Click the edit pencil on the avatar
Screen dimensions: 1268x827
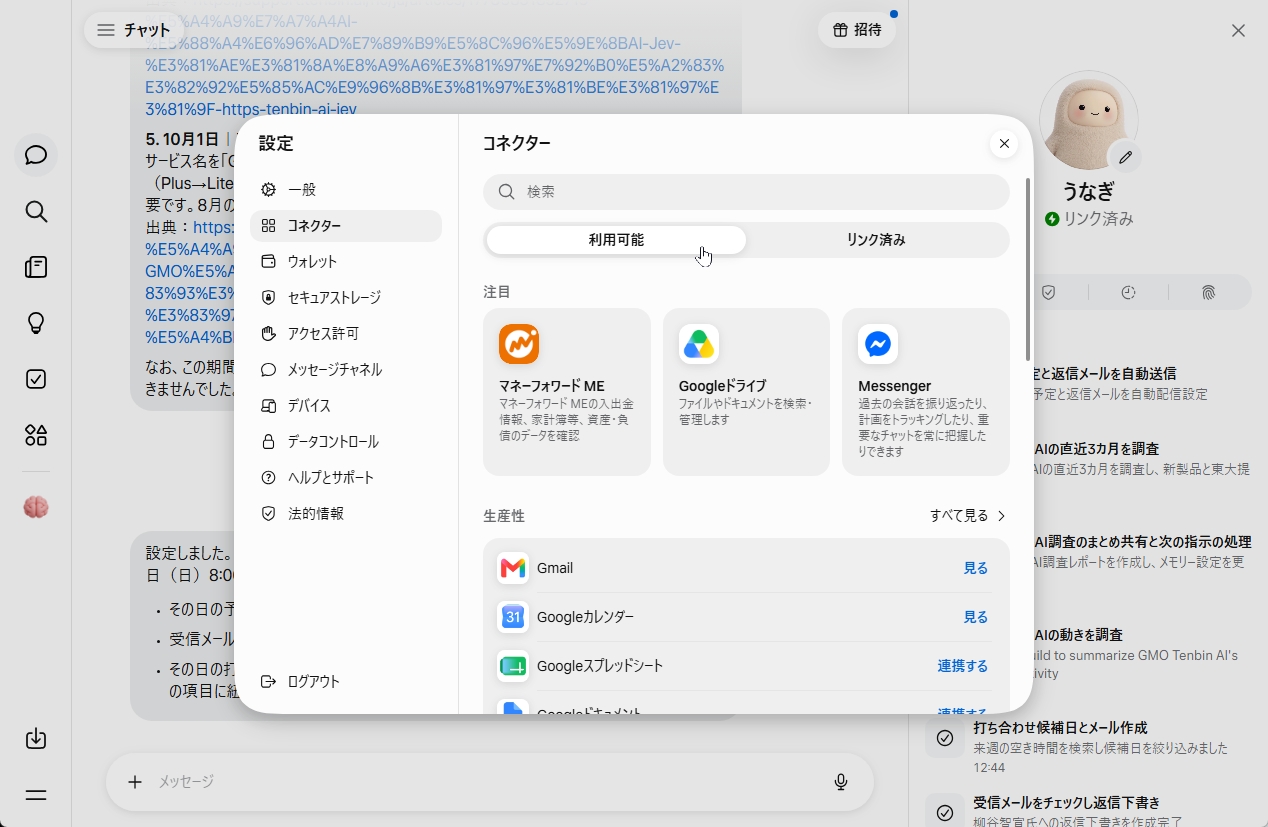pos(1125,157)
